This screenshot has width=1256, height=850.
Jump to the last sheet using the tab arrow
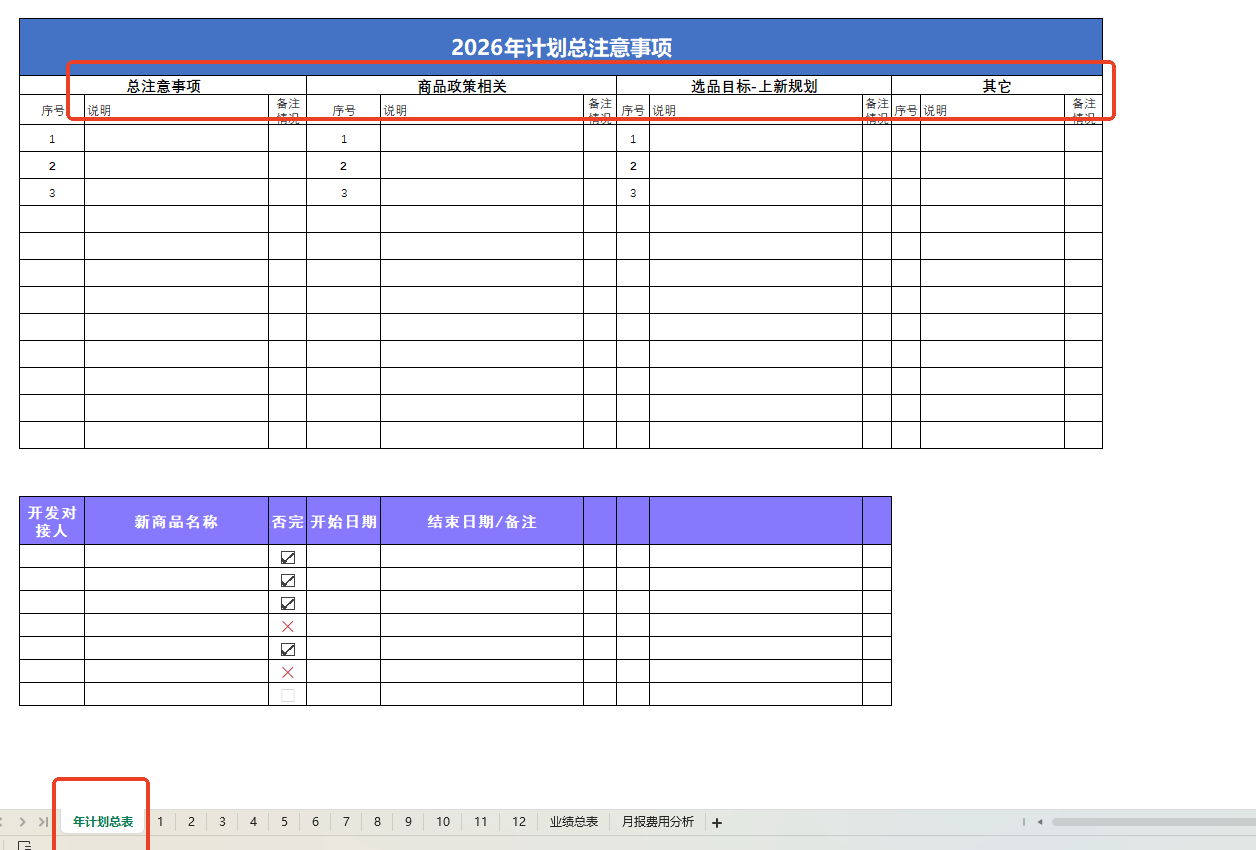coord(43,822)
